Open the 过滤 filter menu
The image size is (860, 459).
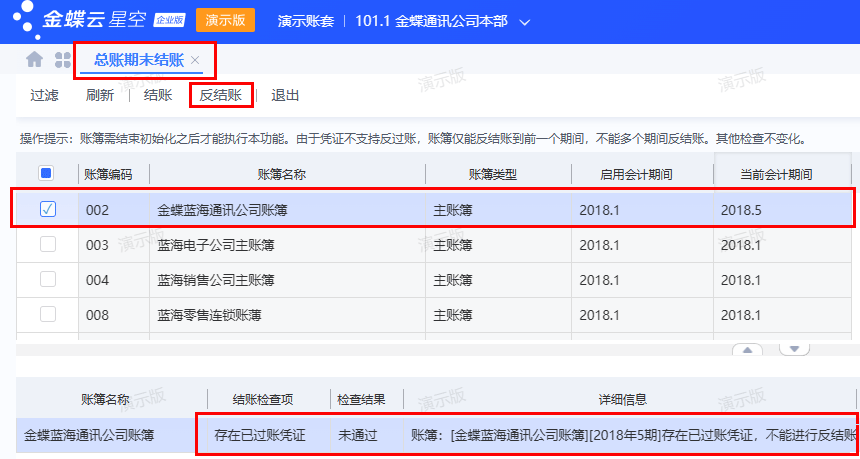click(44, 96)
